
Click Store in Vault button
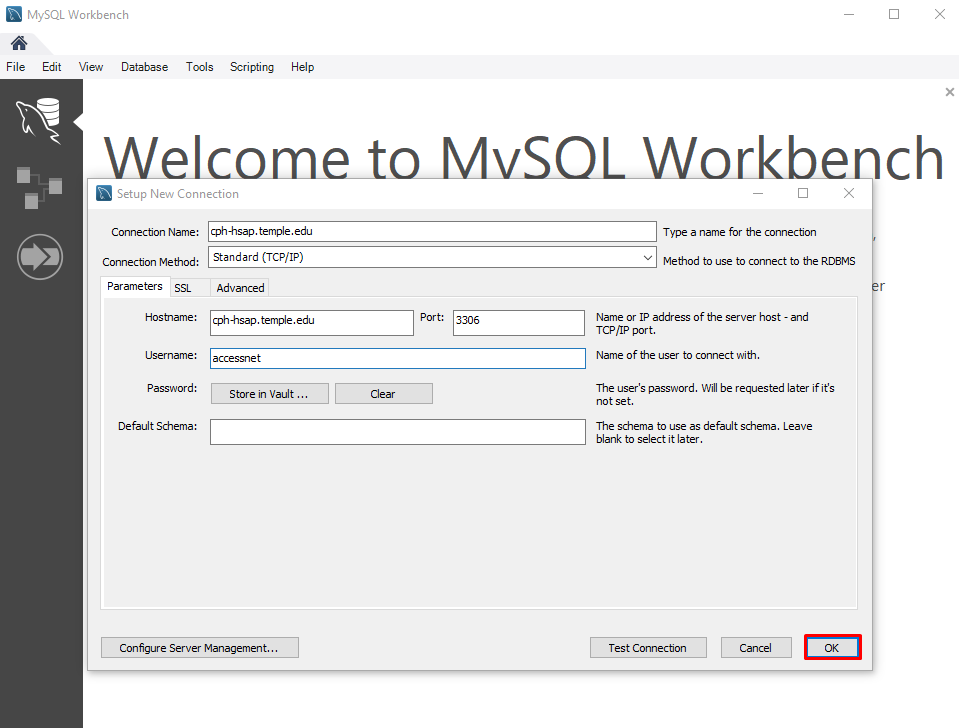(270, 394)
